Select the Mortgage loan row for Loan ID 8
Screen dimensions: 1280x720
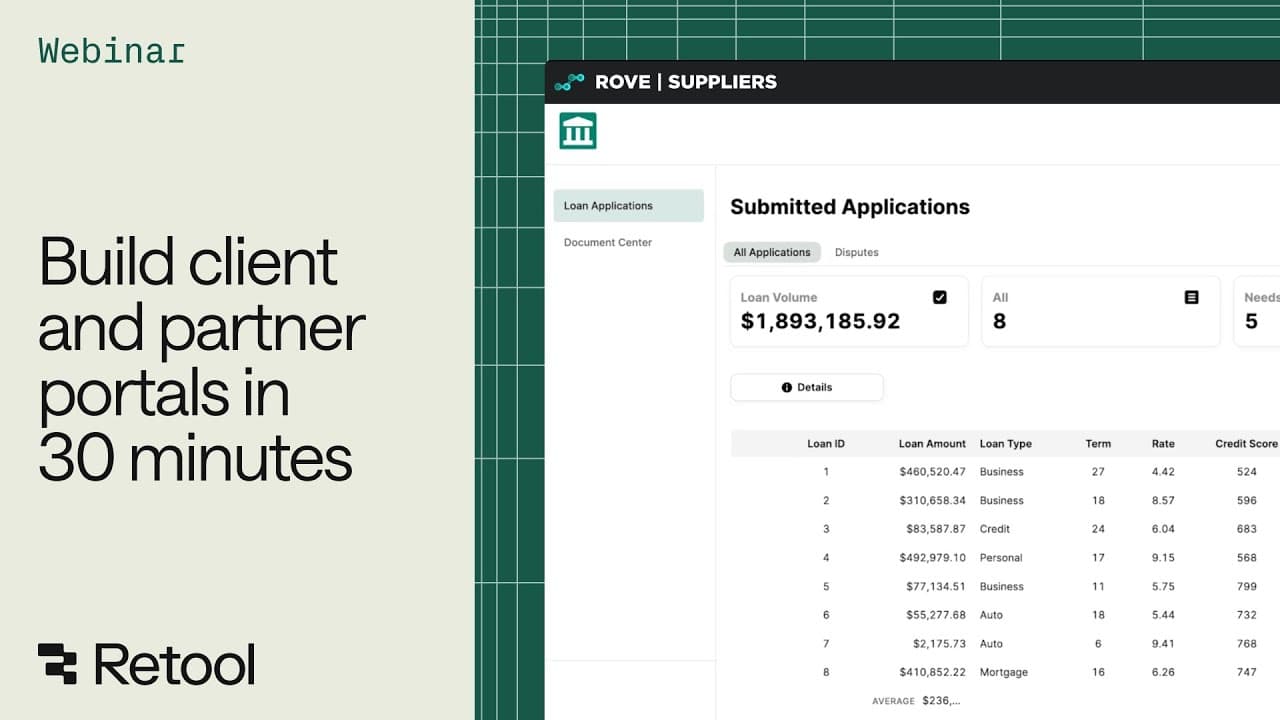1000,672
